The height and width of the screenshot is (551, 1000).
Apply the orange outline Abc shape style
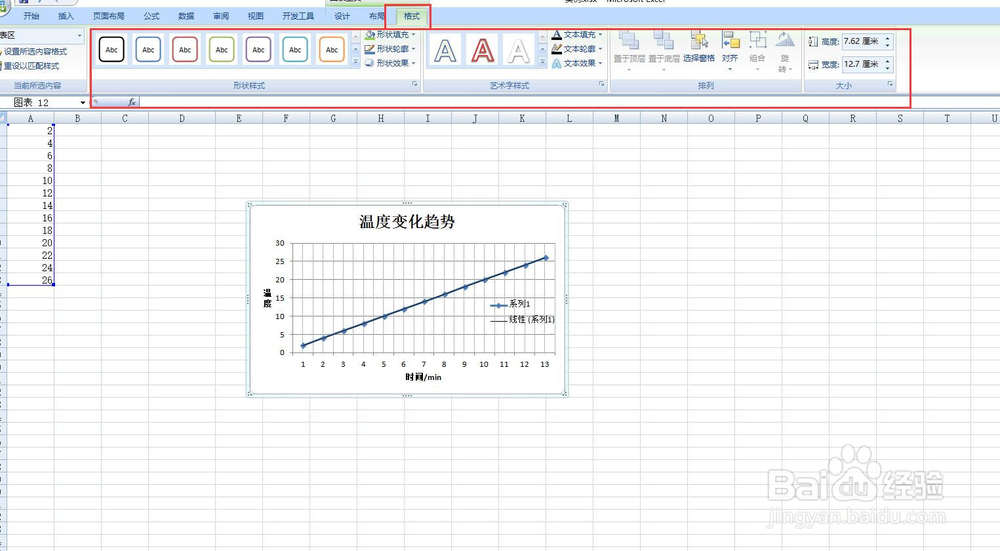click(332, 49)
